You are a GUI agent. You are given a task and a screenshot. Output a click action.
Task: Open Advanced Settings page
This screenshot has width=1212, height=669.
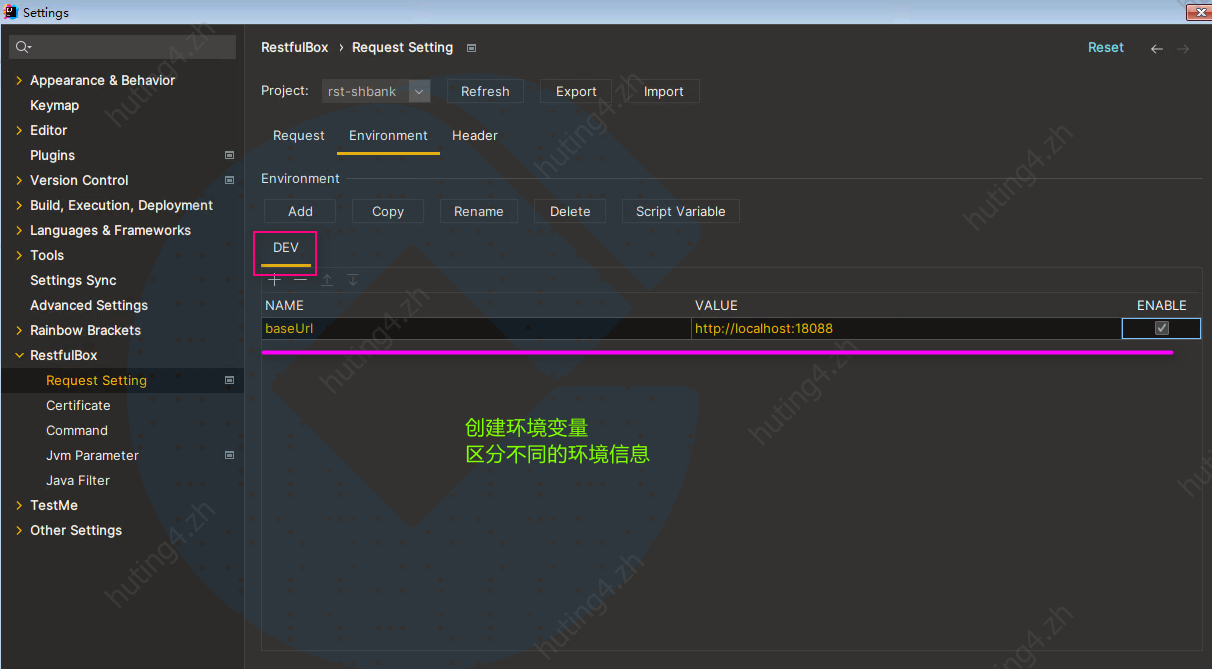[x=89, y=305]
